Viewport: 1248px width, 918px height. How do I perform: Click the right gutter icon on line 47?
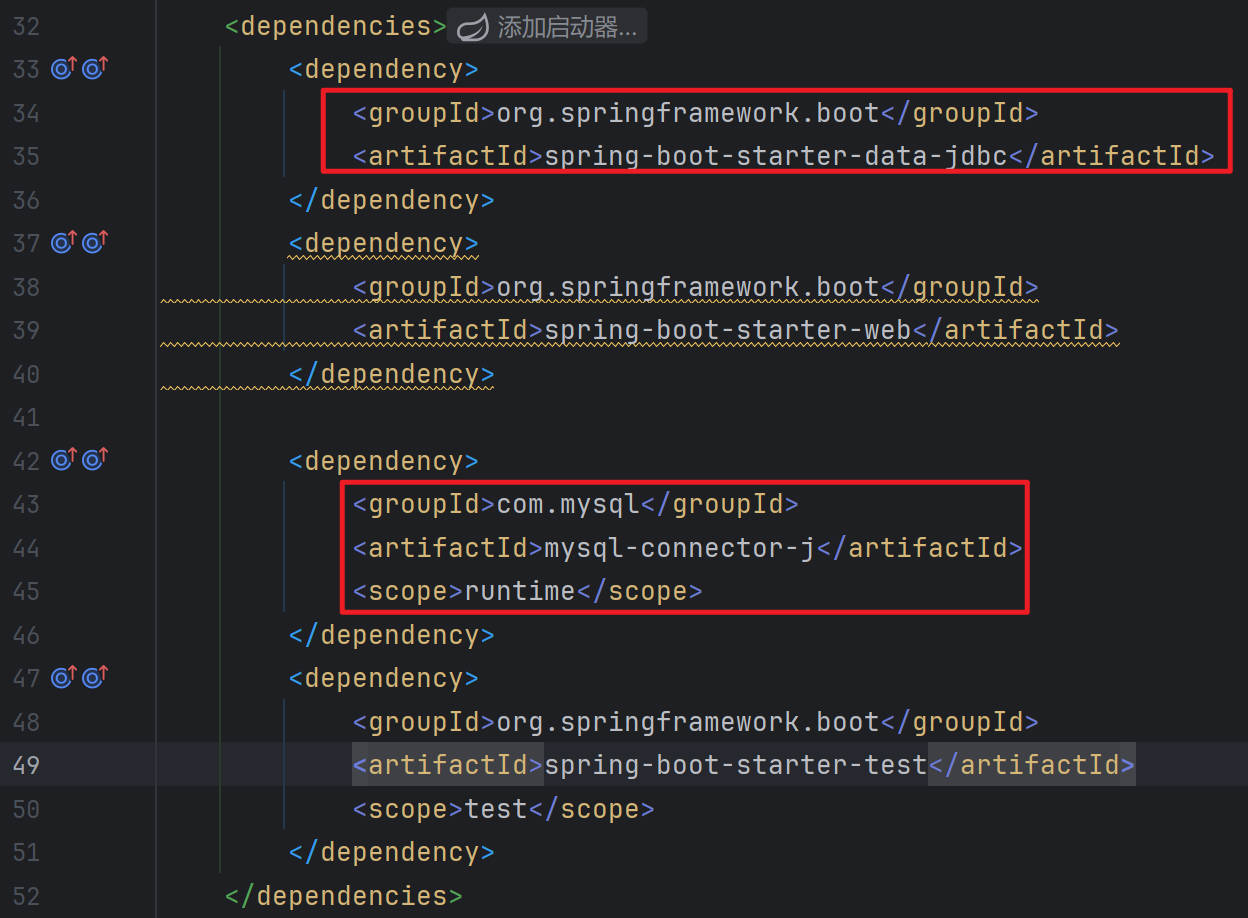tap(95, 678)
